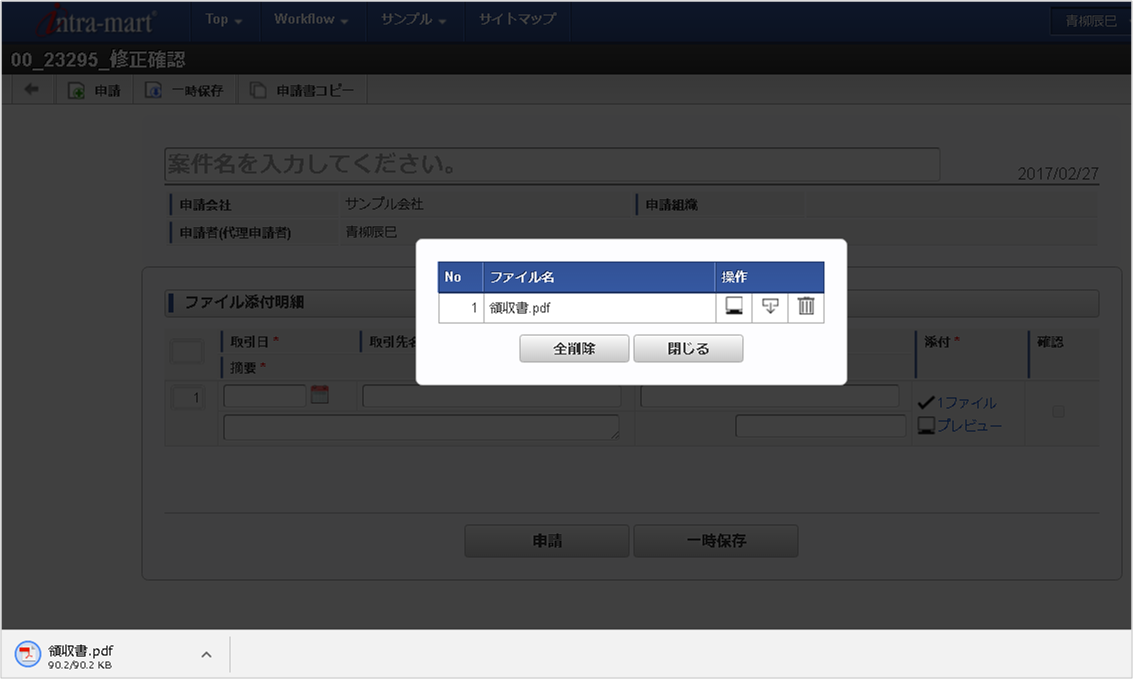Click the 一時保存 icon in the toolbar
This screenshot has width=1133, height=679.
(x=183, y=89)
